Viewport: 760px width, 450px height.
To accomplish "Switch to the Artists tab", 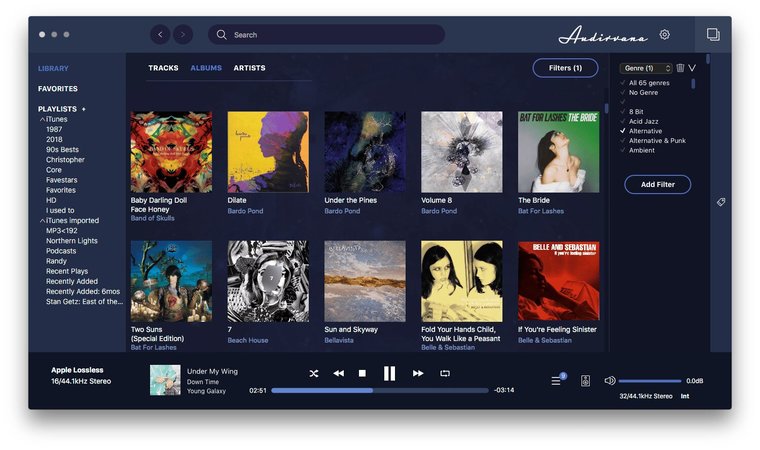I will pyautogui.click(x=249, y=68).
